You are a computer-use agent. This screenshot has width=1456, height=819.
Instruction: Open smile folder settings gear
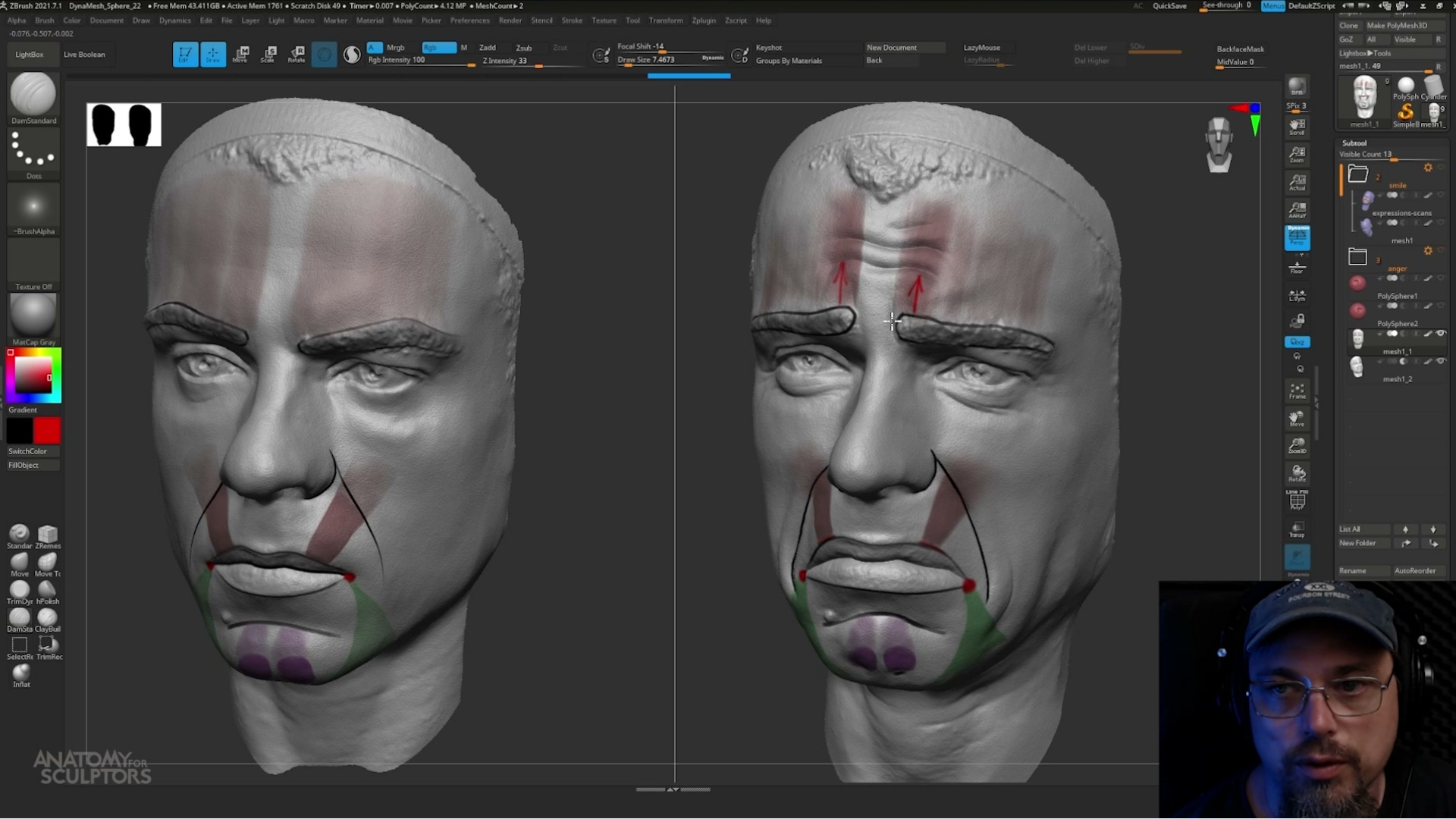point(1428,168)
